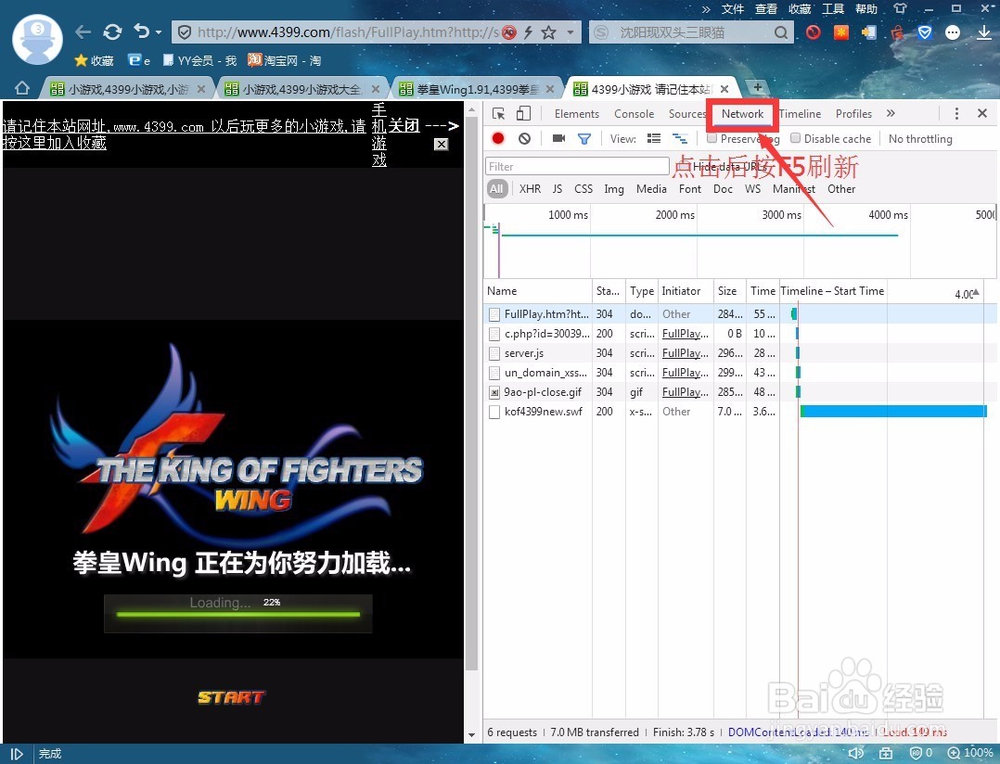Image resolution: width=1000 pixels, height=764 pixels.
Task: Open address bar dropdown arrow
Action: point(570,32)
